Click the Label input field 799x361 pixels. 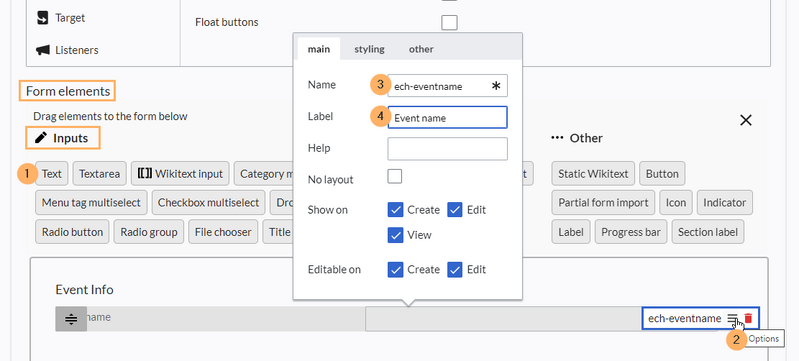point(447,117)
